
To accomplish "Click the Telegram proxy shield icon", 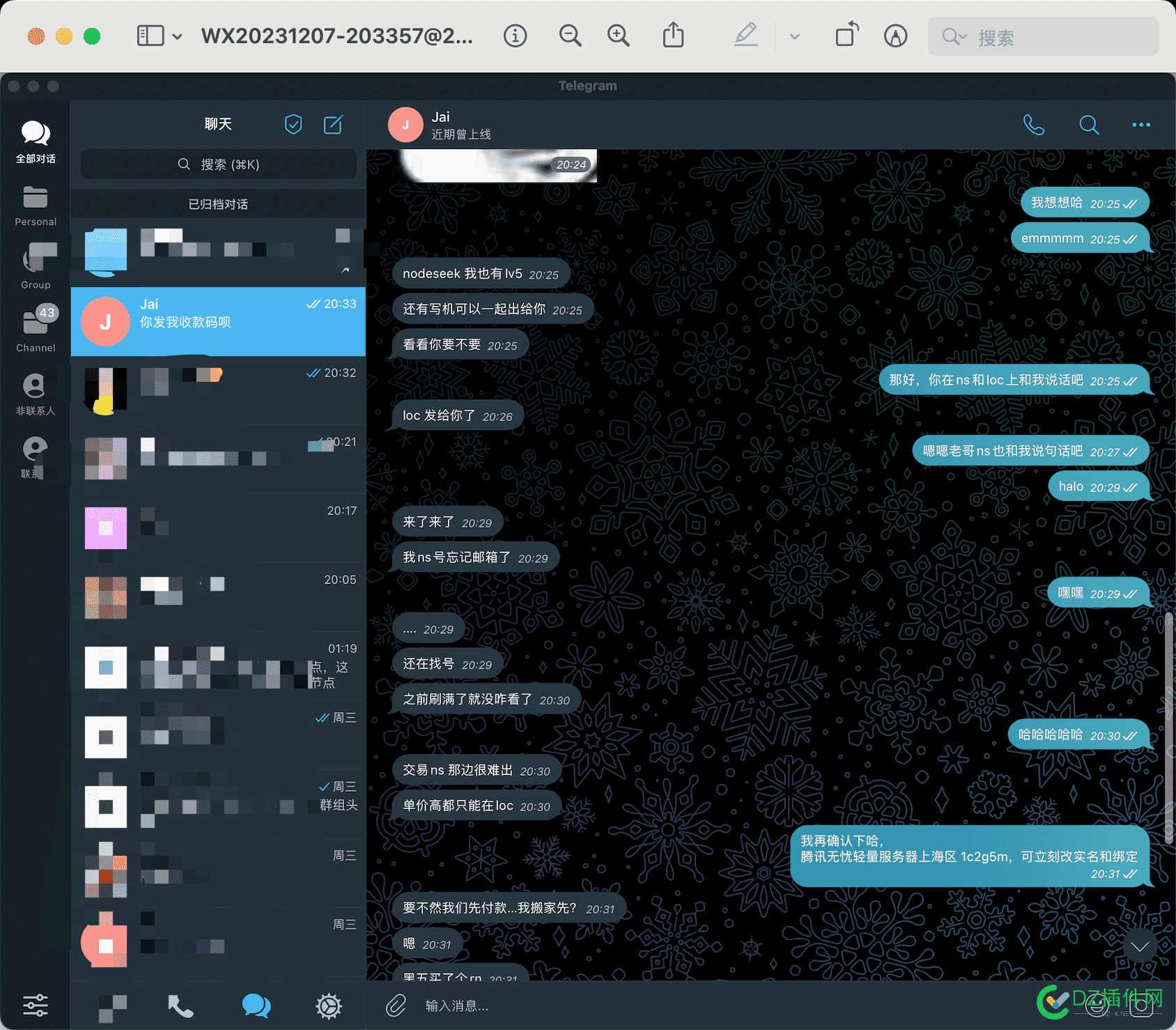I will 293,125.
